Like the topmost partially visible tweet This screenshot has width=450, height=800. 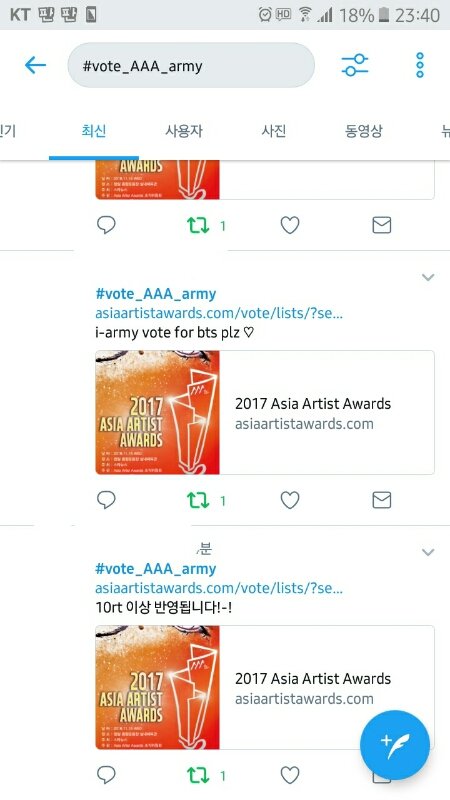point(290,225)
